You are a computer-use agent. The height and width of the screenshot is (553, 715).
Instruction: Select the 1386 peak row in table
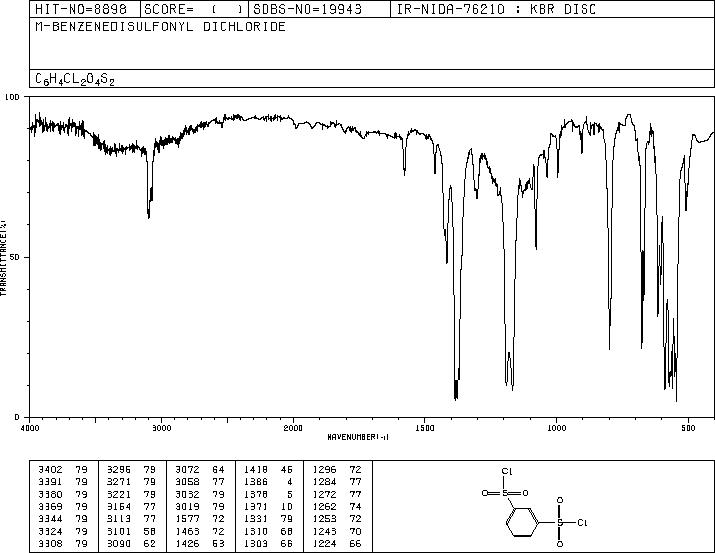(x=269, y=482)
